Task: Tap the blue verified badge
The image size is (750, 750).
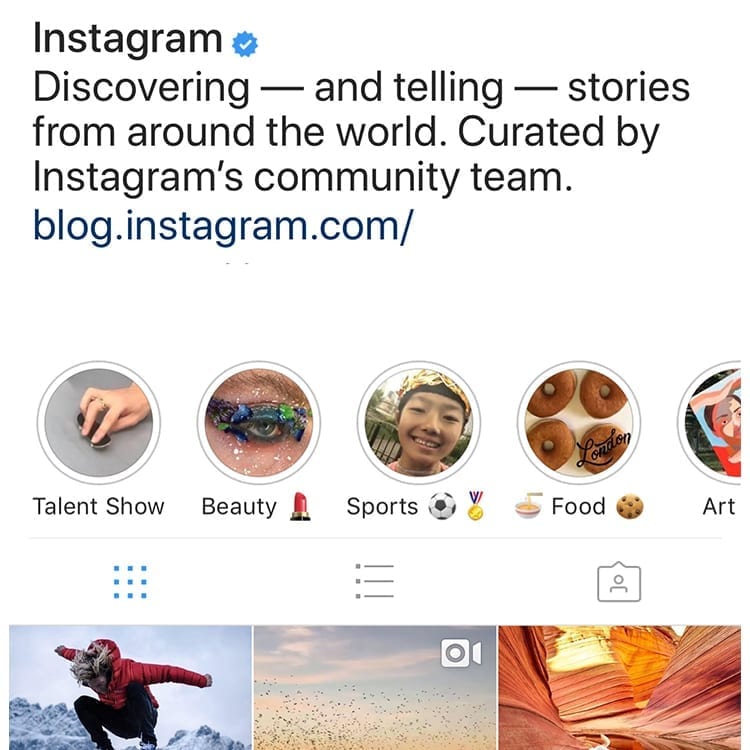Action: click(245, 44)
